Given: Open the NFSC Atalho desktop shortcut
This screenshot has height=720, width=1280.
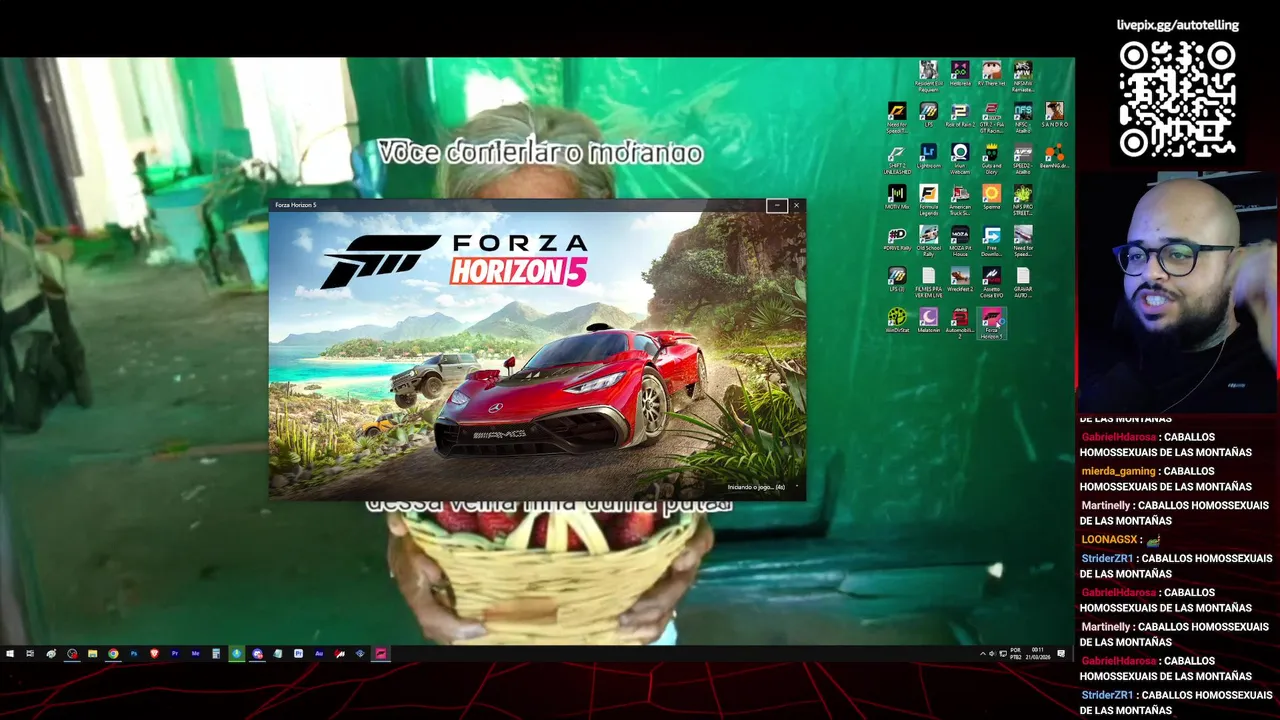Looking at the screenshot, I should (x=1023, y=119).
